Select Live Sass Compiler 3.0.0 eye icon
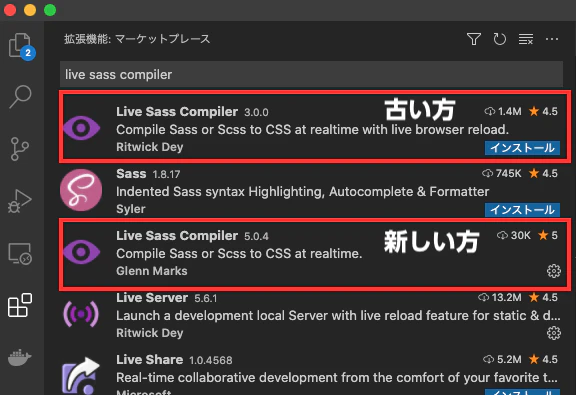The height and width of the screenshot is (395, 576). coord(81,128)
